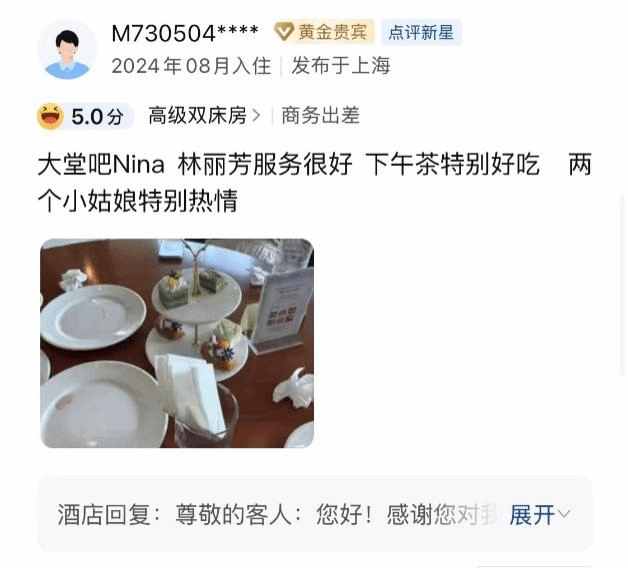Open the 高级双床房 room type link
This screenshot has height=568, width=628.
click(197, 116)
